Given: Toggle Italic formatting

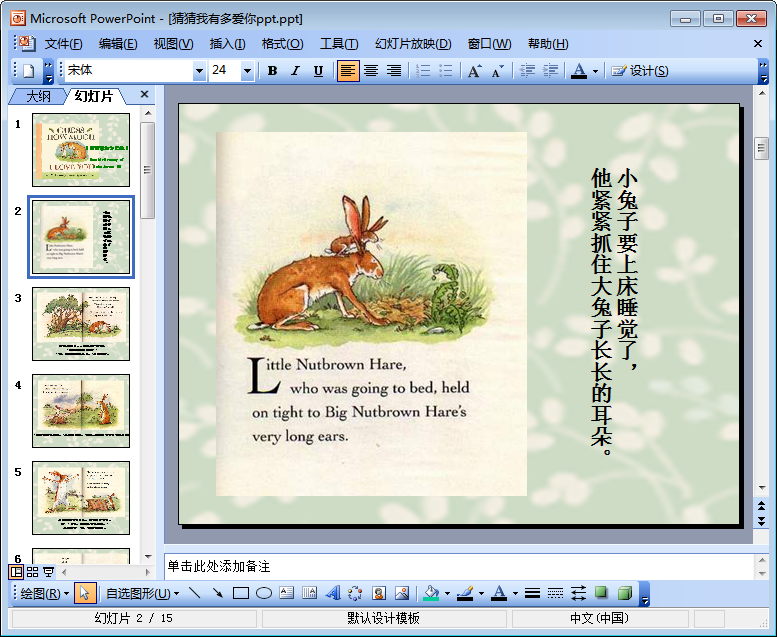Looking at the screenshot, I should pos(295,71).
